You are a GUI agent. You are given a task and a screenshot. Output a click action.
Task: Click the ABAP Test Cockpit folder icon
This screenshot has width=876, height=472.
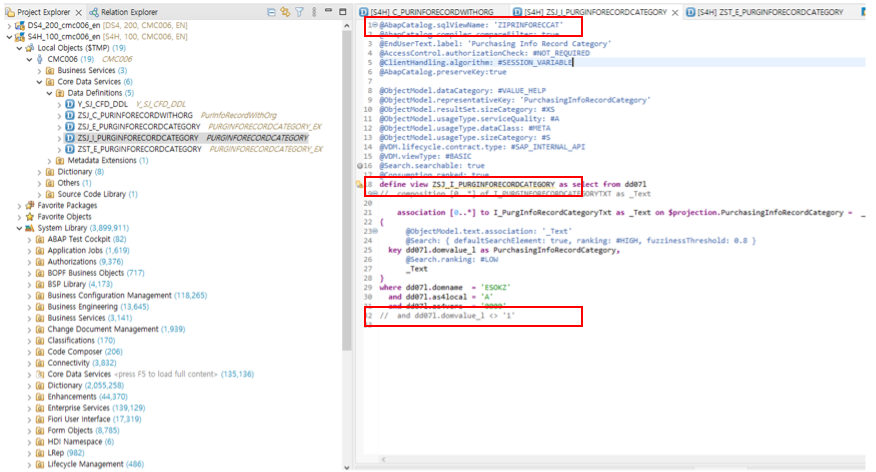40,240
